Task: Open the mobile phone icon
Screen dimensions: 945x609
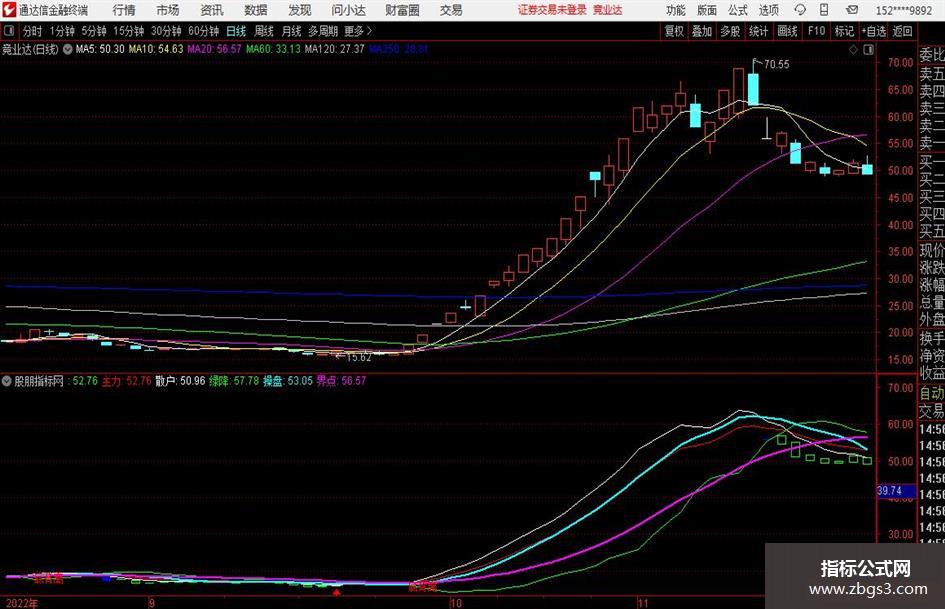Action: (x=824, y=10)
